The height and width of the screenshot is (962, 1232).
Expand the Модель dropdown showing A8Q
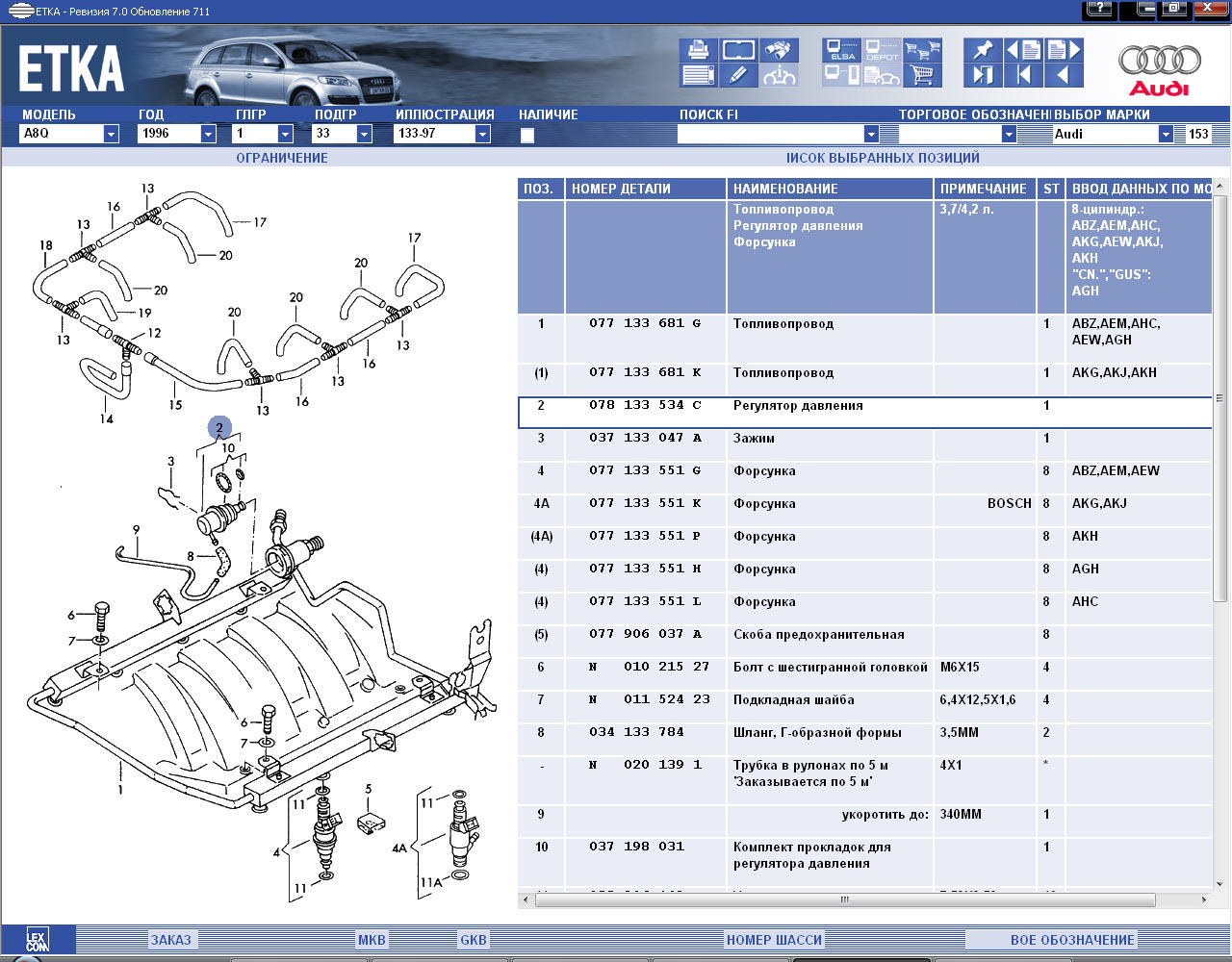click(111, 135)
